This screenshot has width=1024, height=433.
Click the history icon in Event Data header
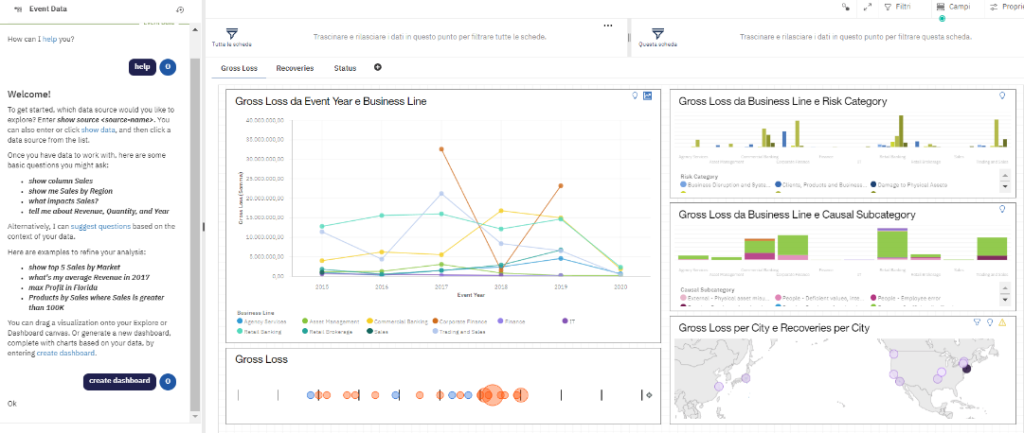[x=180, y=10]
